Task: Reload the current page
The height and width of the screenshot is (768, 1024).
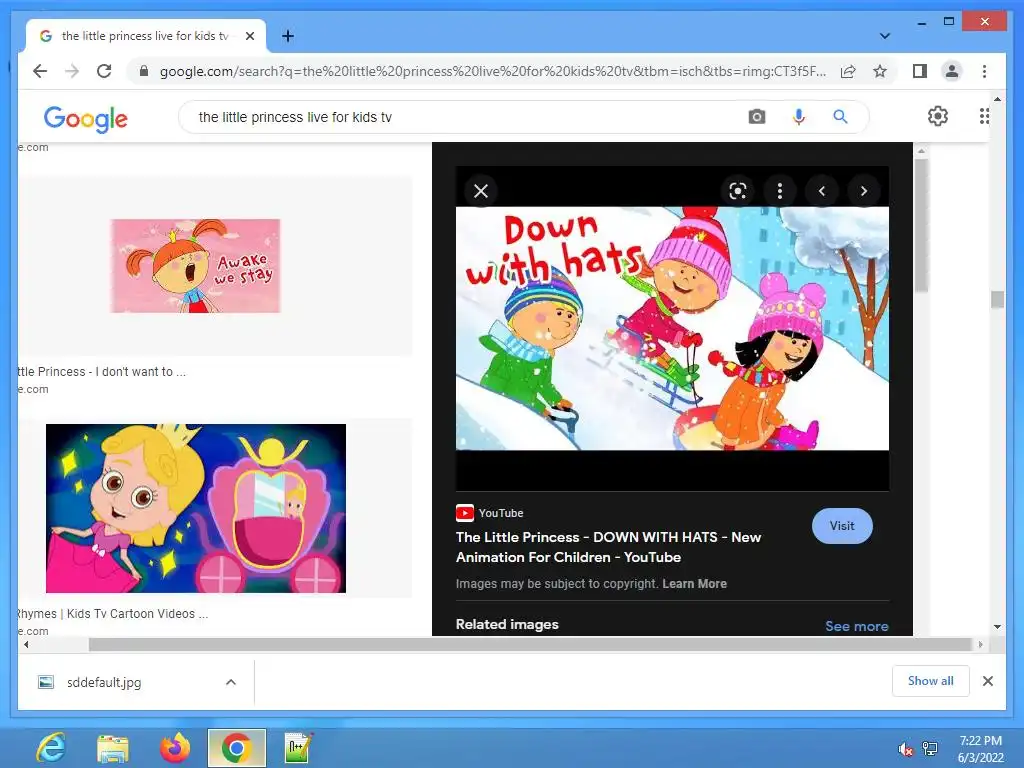Action: [104, 71]
